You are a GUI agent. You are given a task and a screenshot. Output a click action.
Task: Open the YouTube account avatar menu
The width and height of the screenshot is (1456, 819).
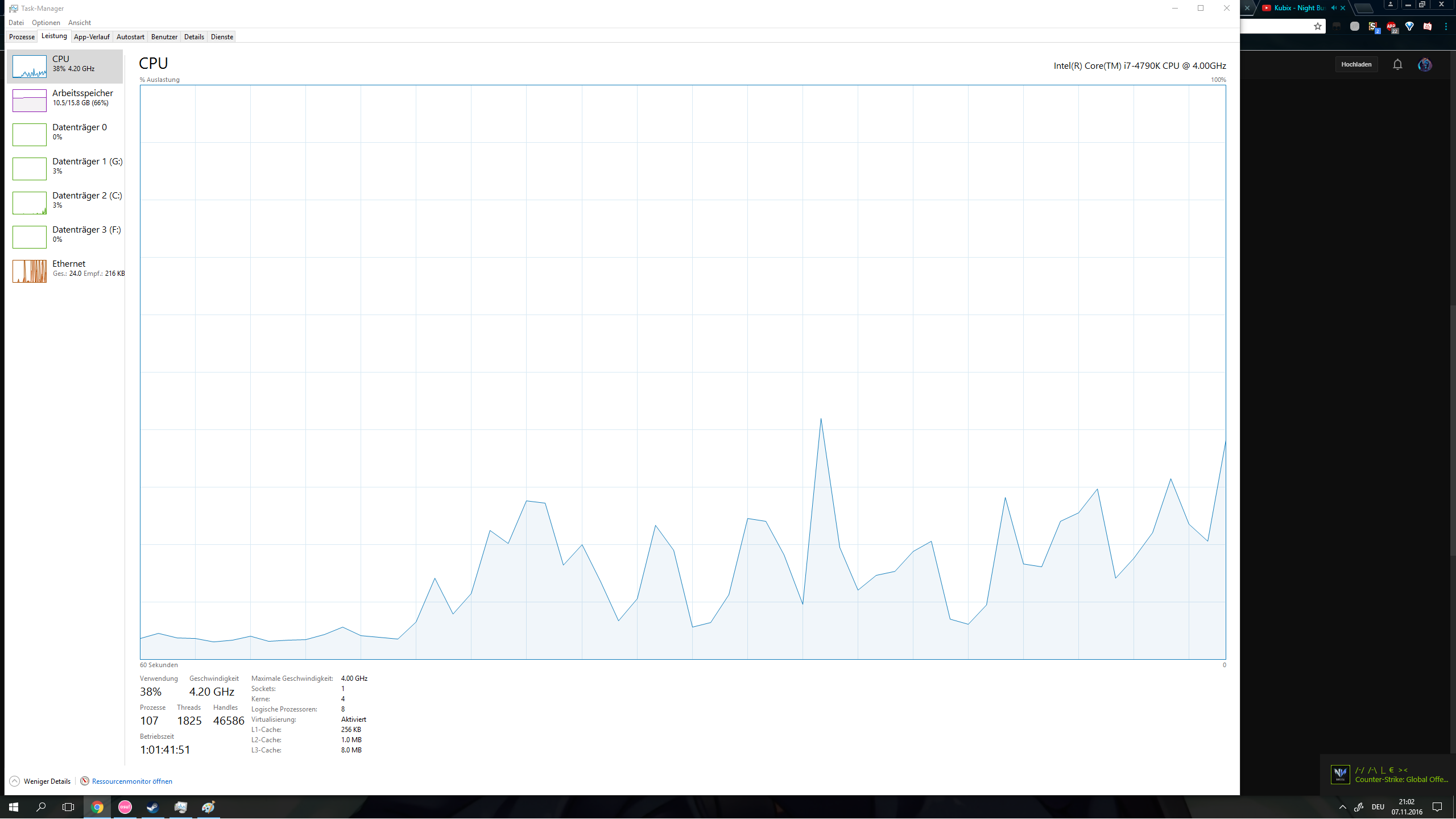pos(1425,64)
